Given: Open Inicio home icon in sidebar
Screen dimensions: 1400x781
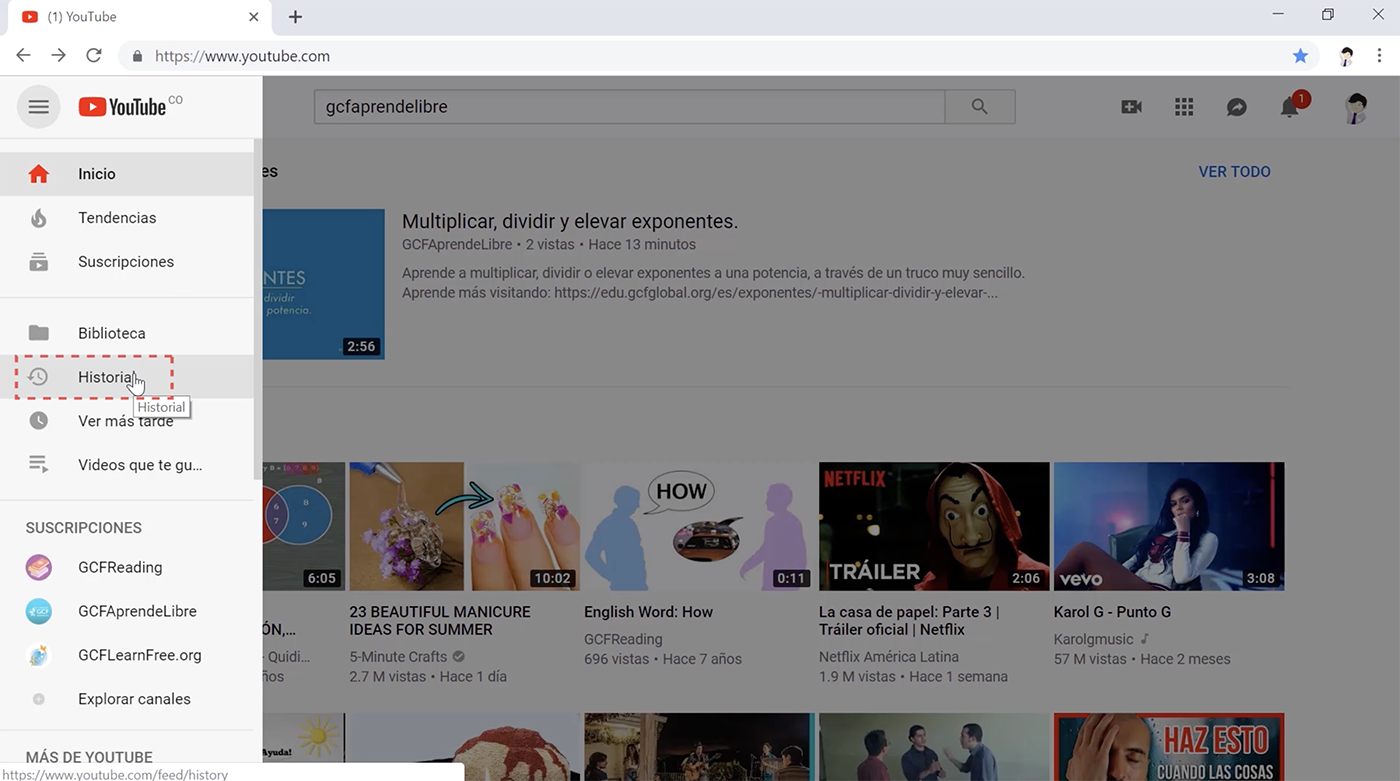Looking at the screenshot, I should pos(38,174).
